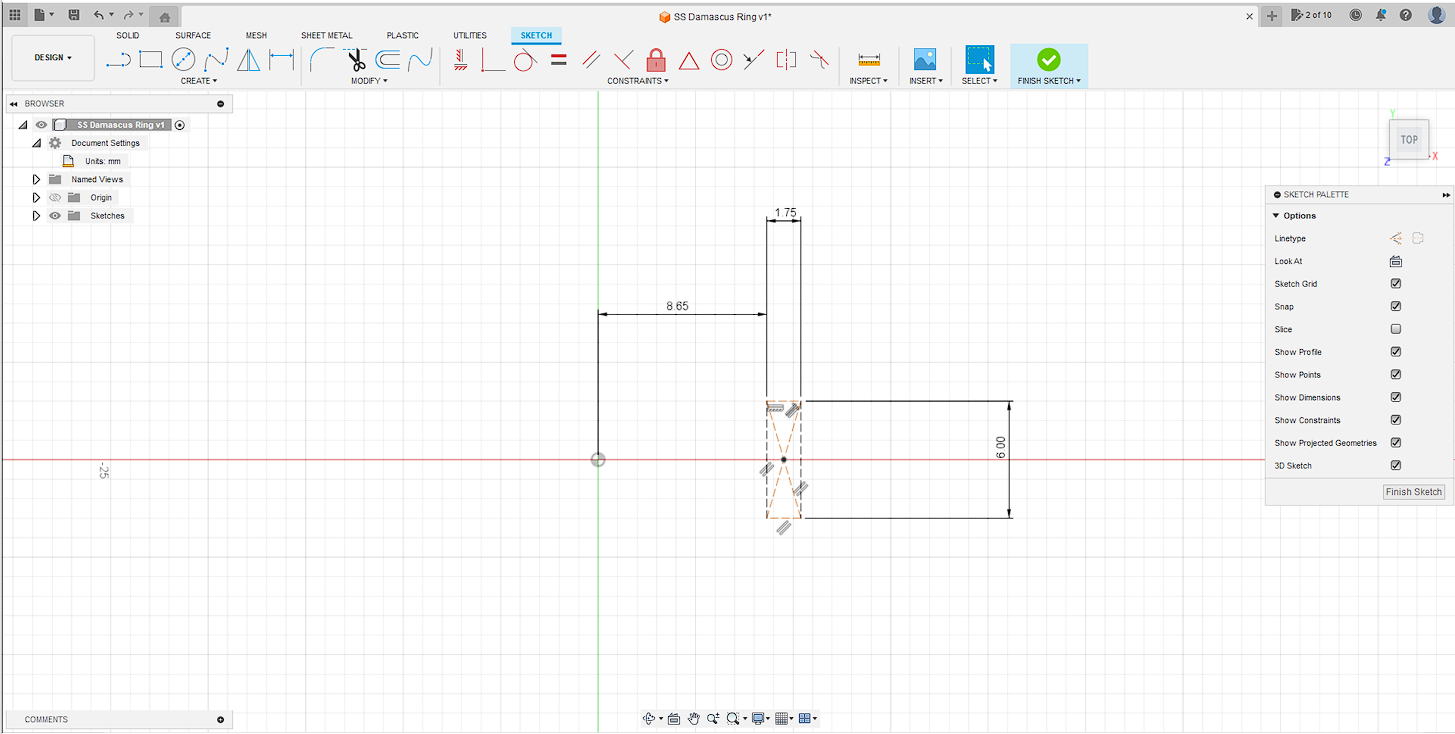
Task: Expand the Origin folder in browser
Action: (x=37, y=198)
